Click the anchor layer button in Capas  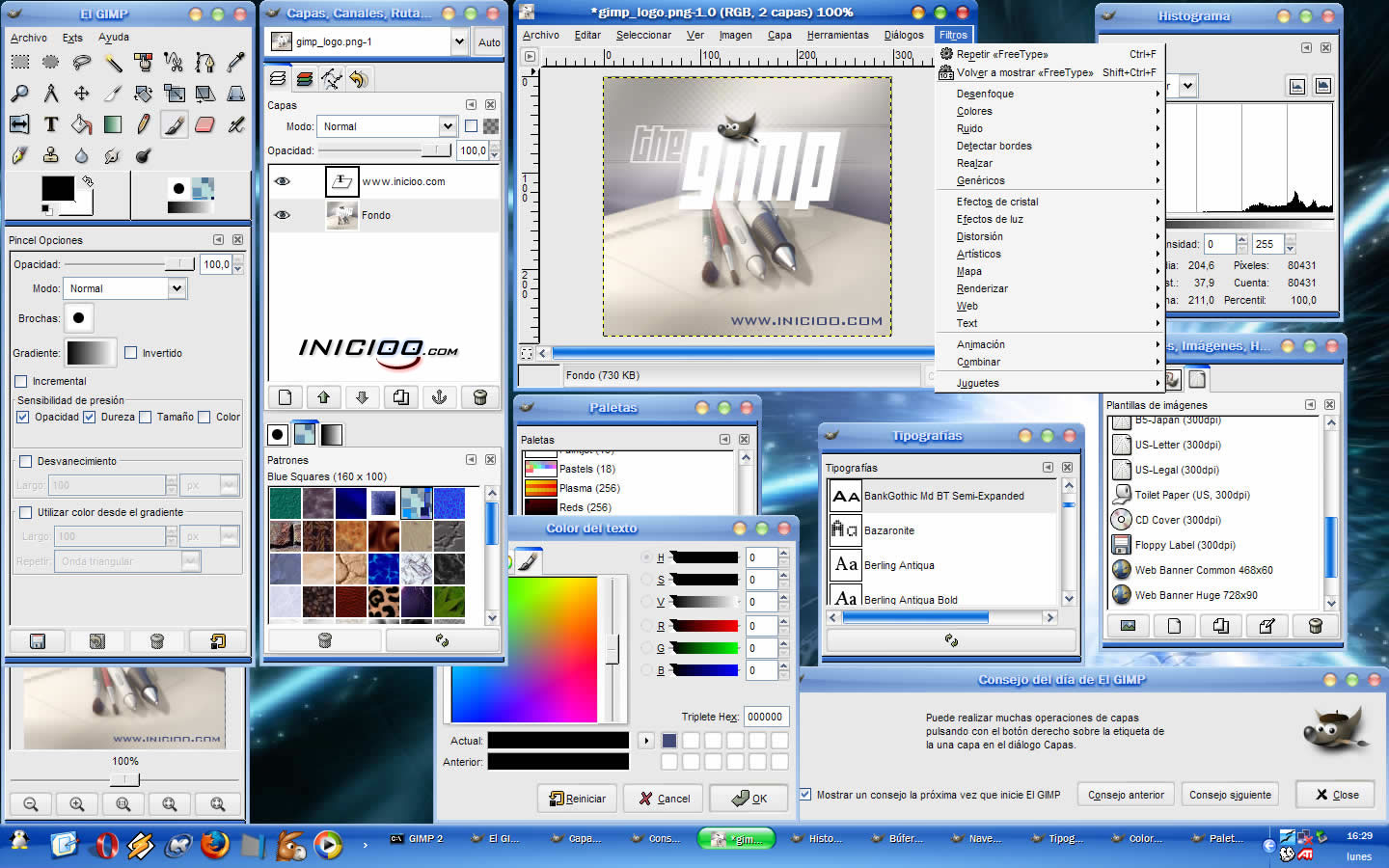440,396
